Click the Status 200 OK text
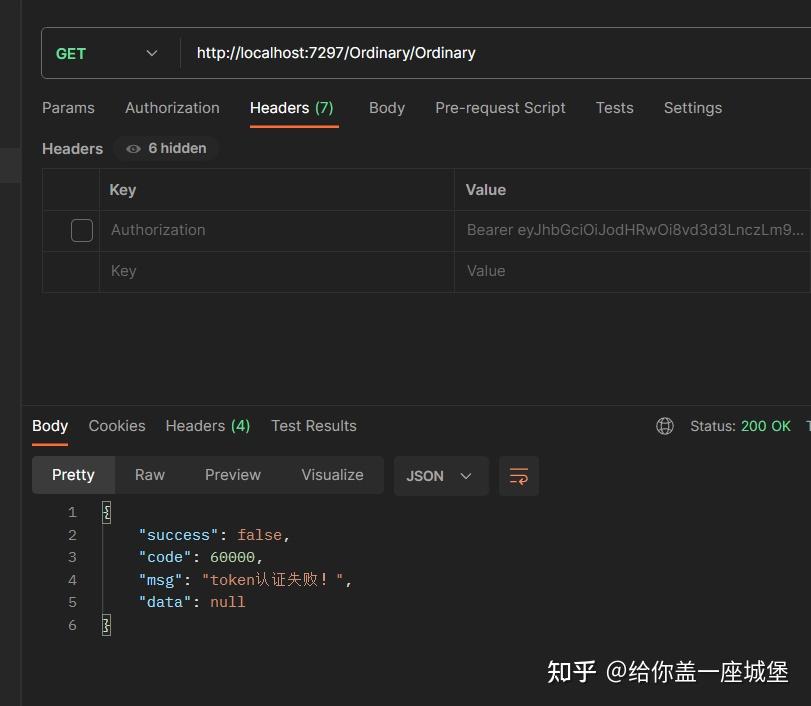The image size is (811, 706). pos(740,426)
